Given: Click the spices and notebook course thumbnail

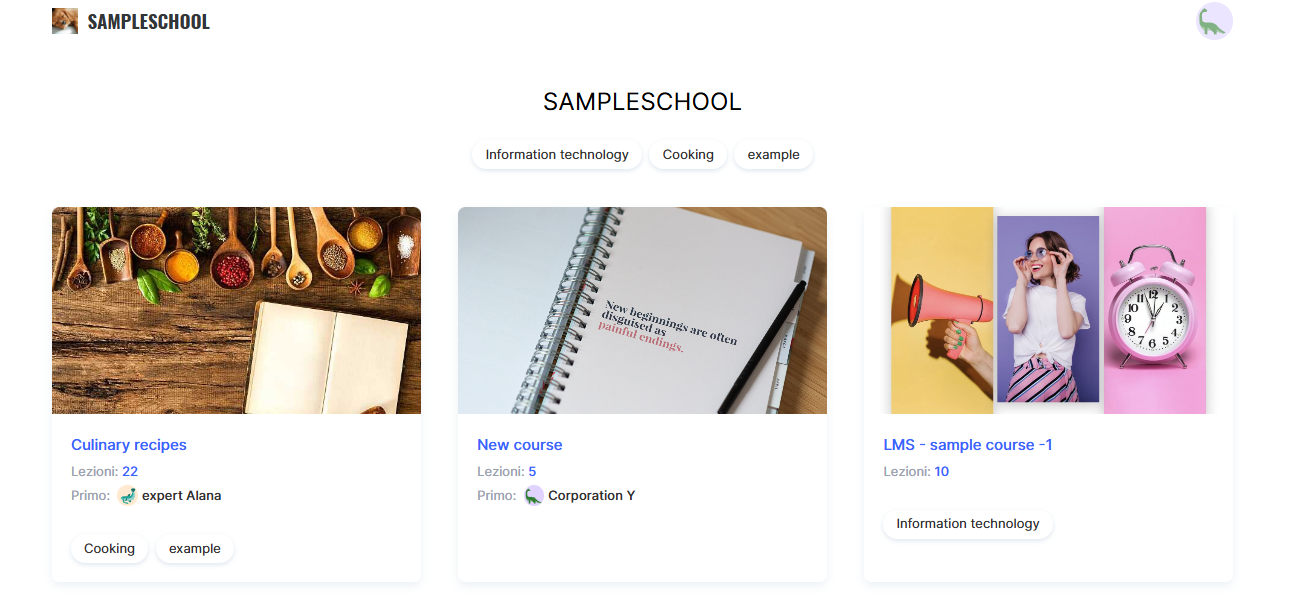Looking at the screenshot, I should point(236,310).
